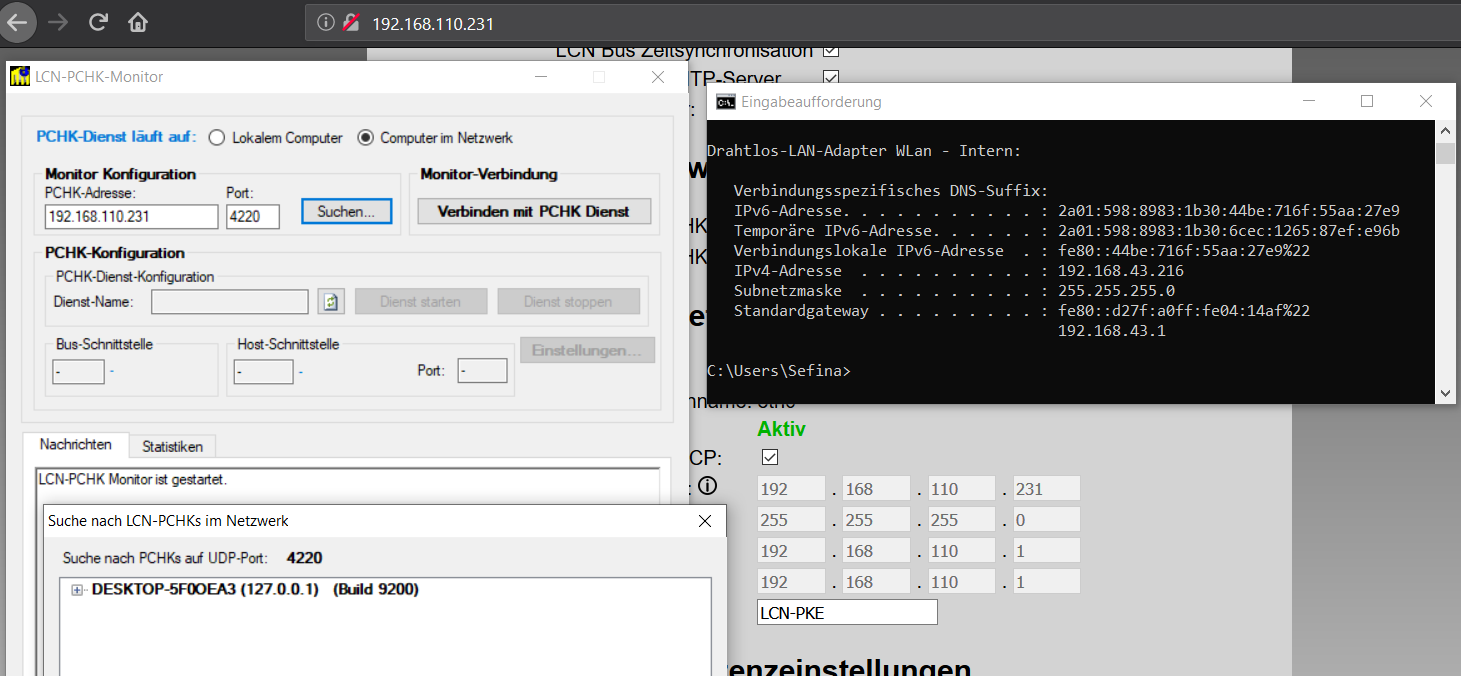The width and height of the screenshot is (1461, 676).
Task: Click the Suchen... button
Action: [x=346, y=211]
